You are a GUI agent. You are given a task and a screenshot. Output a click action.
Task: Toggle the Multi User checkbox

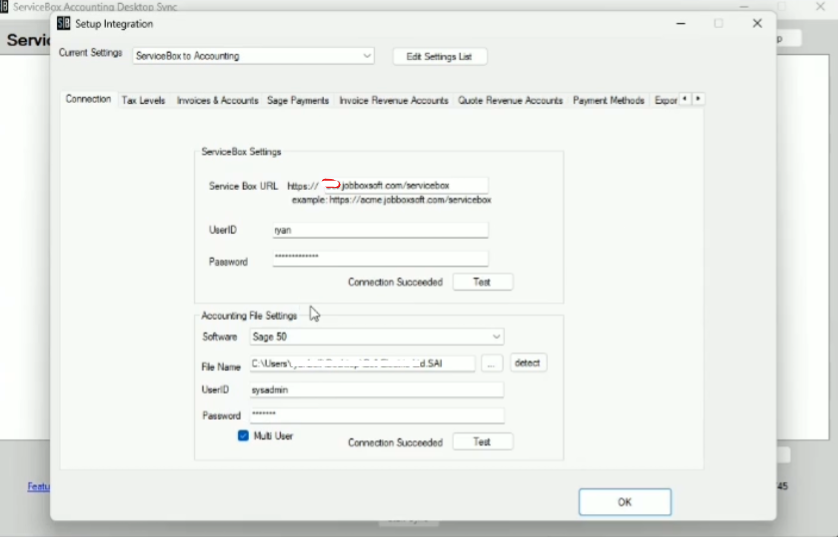243,435
